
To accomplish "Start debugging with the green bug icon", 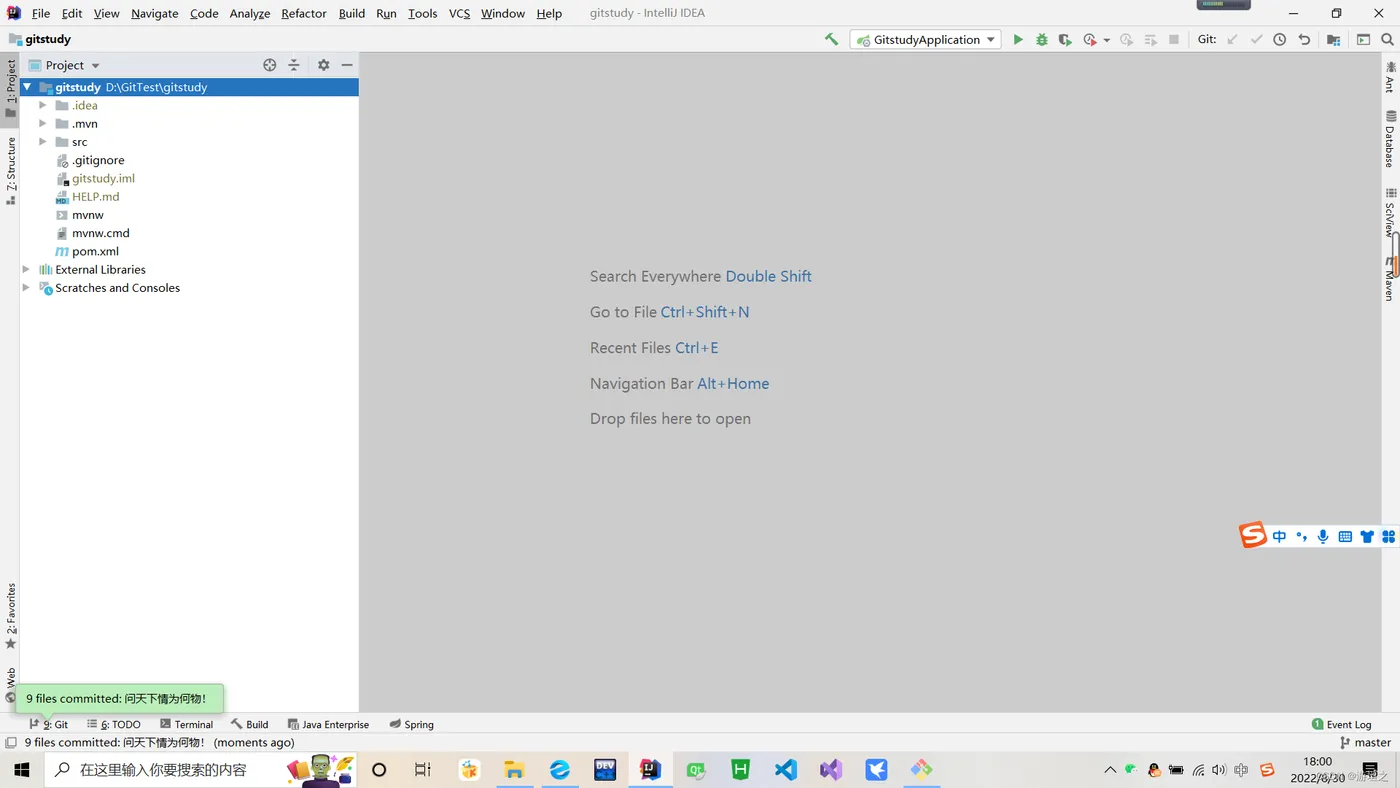I will pos(1042,39).
